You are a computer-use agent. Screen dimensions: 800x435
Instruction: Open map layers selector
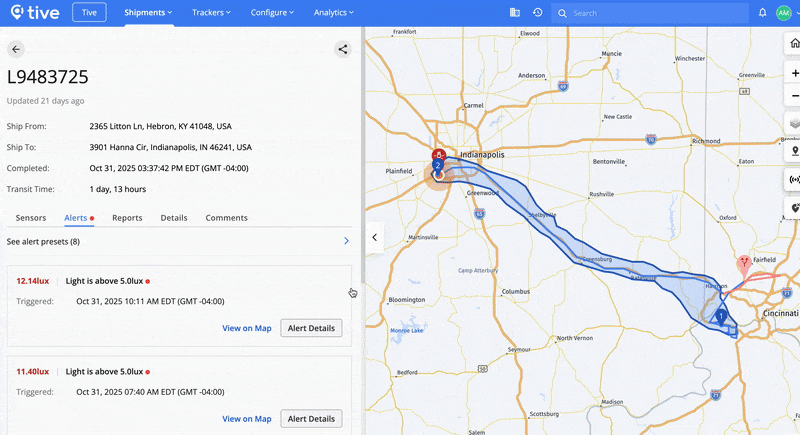794,124
